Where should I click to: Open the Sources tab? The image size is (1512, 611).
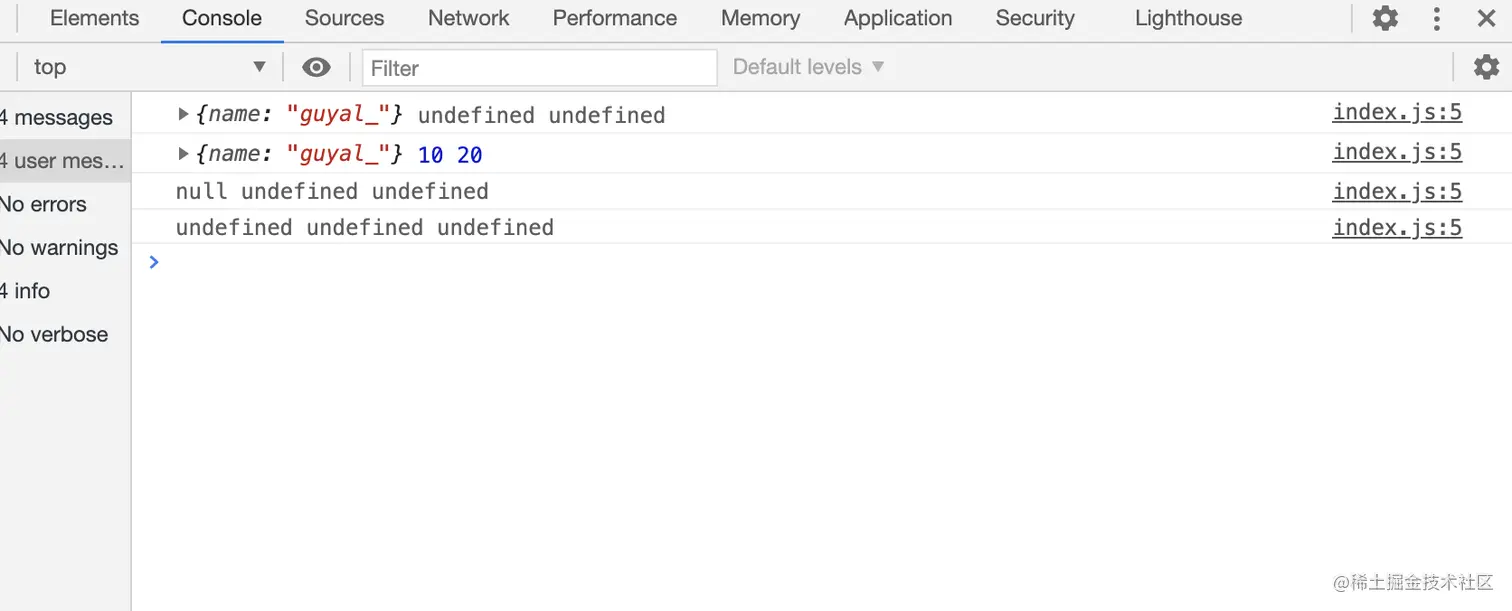(x=344, y=18)
